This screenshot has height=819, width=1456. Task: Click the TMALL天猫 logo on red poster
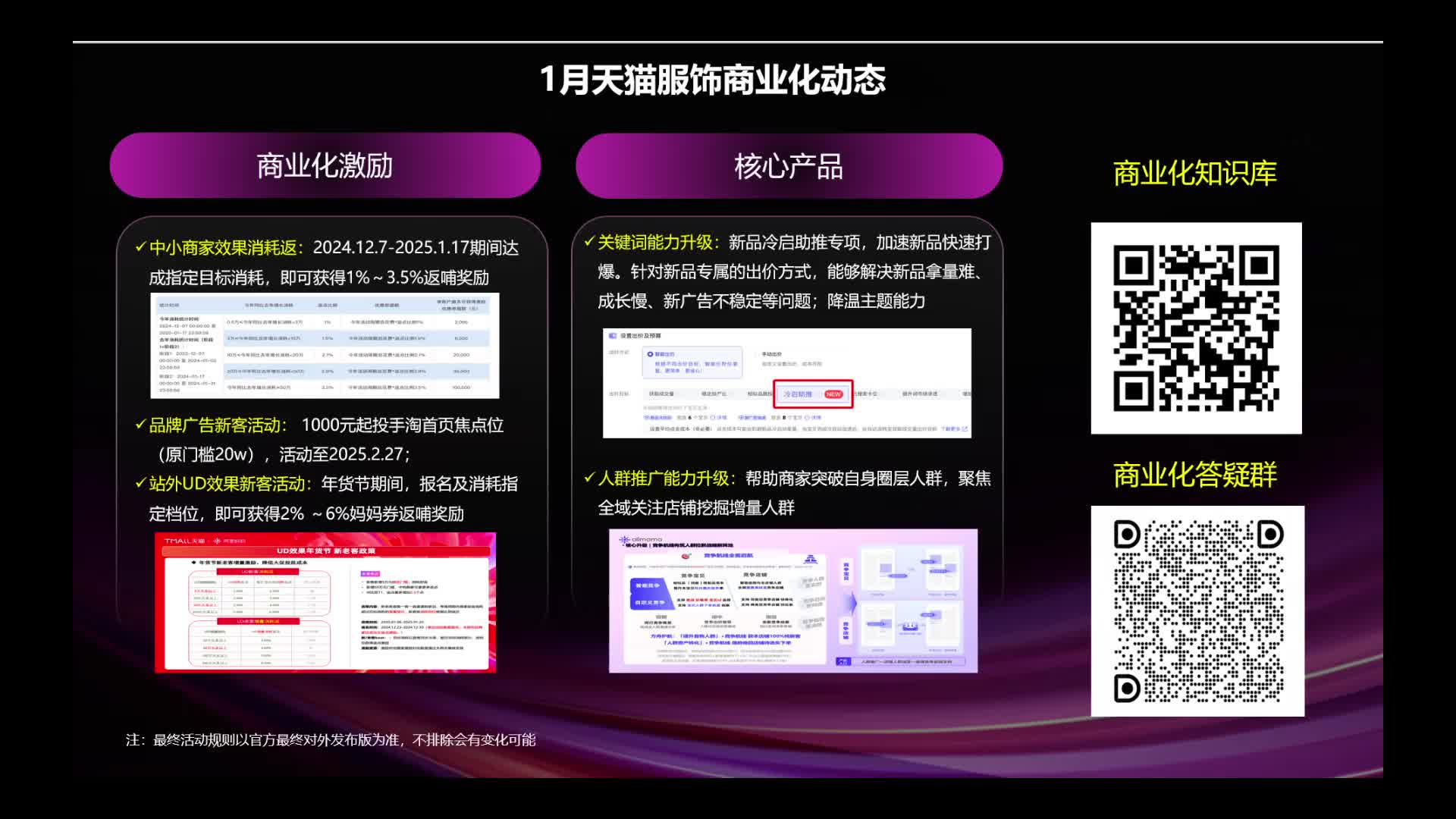point(184,541)
